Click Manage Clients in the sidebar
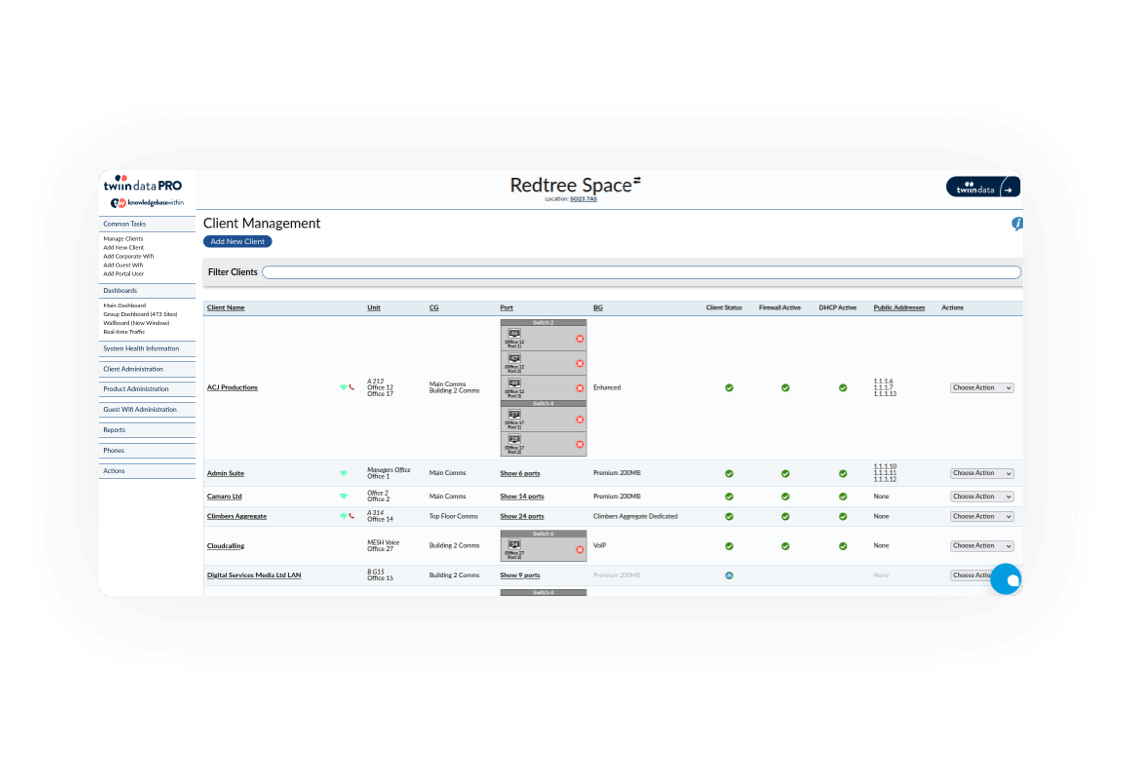 [x=123, y=239]
